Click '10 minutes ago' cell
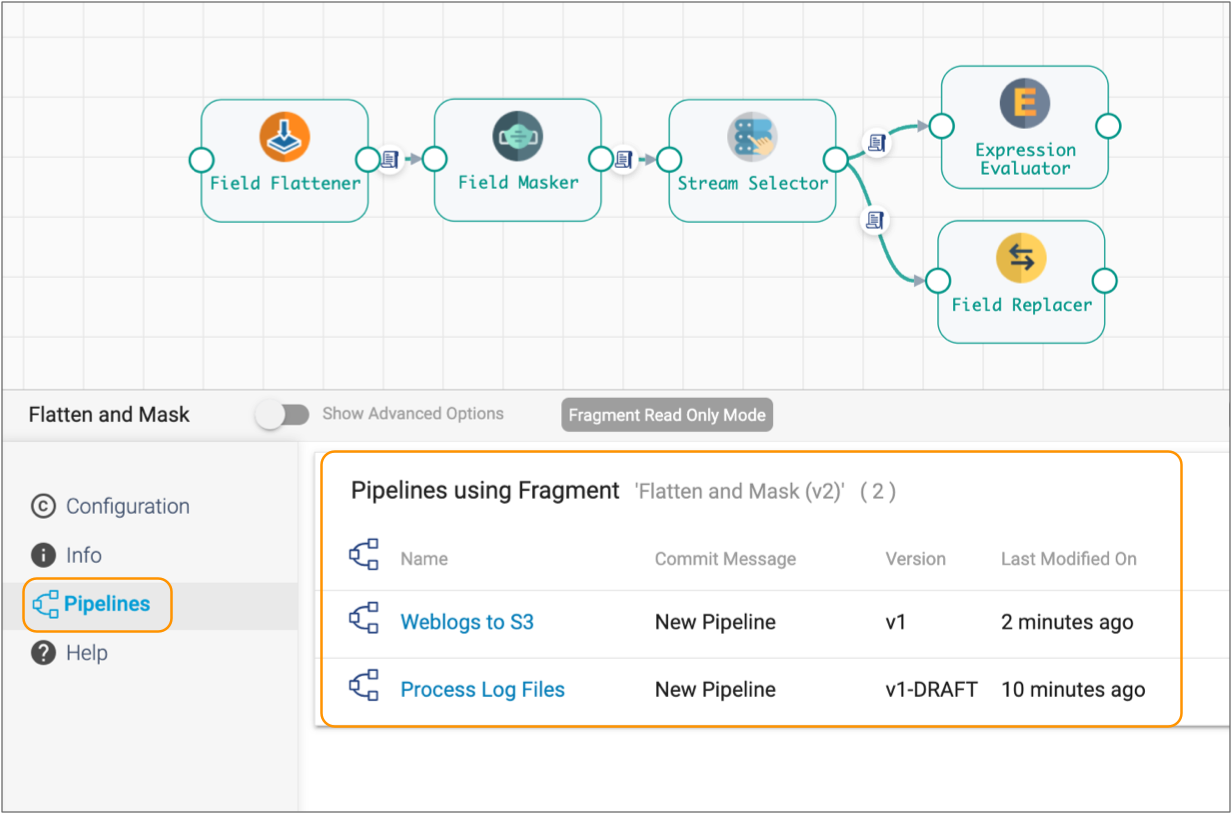This screenshot has width=1231, height=813. coord(1073,690)
